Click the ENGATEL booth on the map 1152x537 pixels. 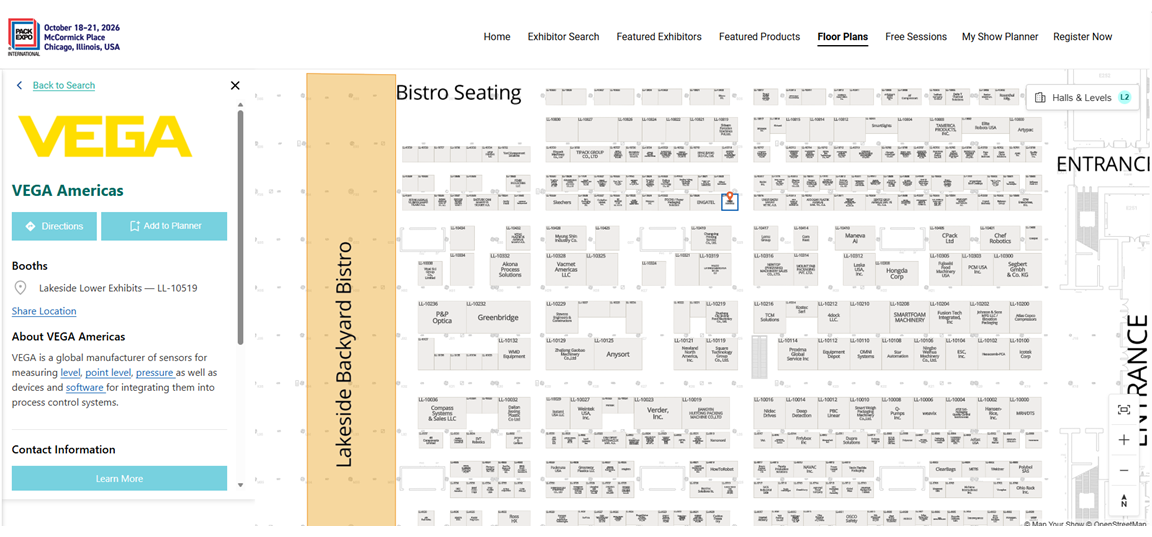(705, 203)
